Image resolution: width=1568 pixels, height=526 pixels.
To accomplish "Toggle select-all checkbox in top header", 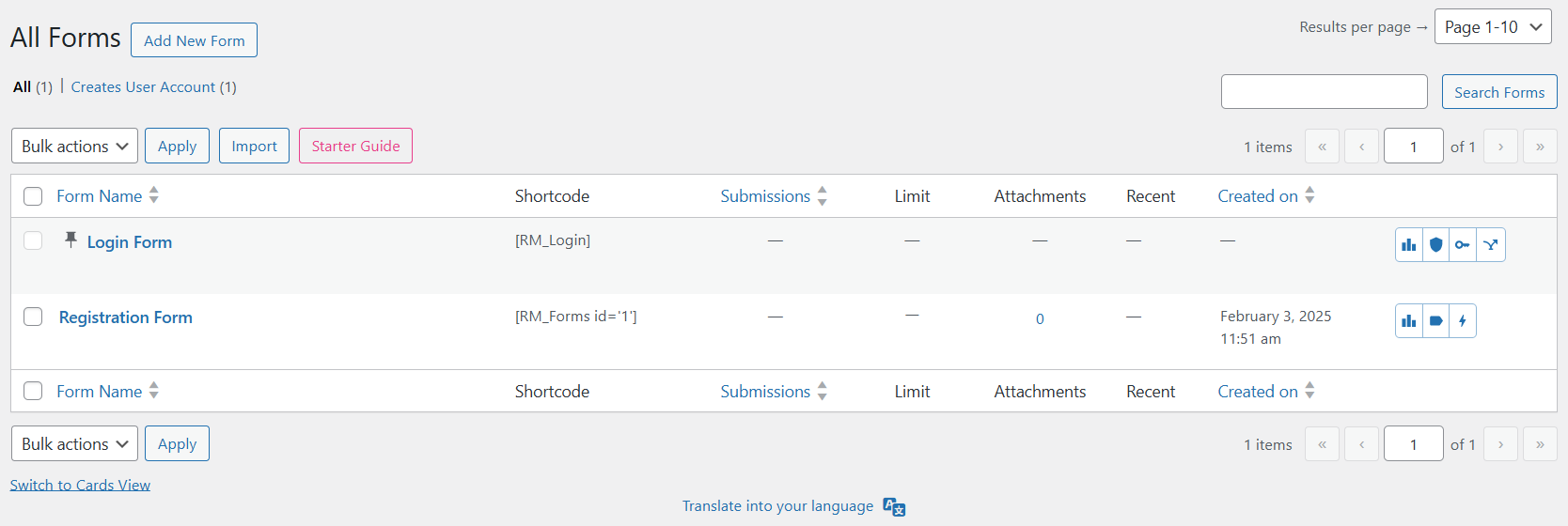I will pos(33,196).
